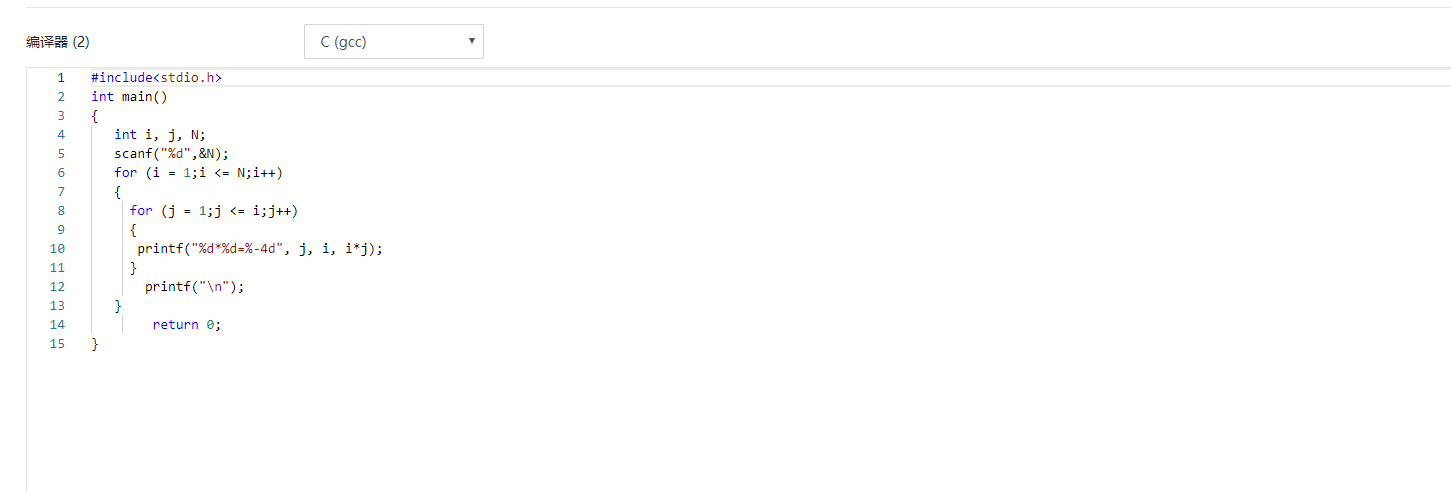Screen dimensions: 1451x493
Task: Select line number 10 in the gutter
Action: click(x=57, y=249)
